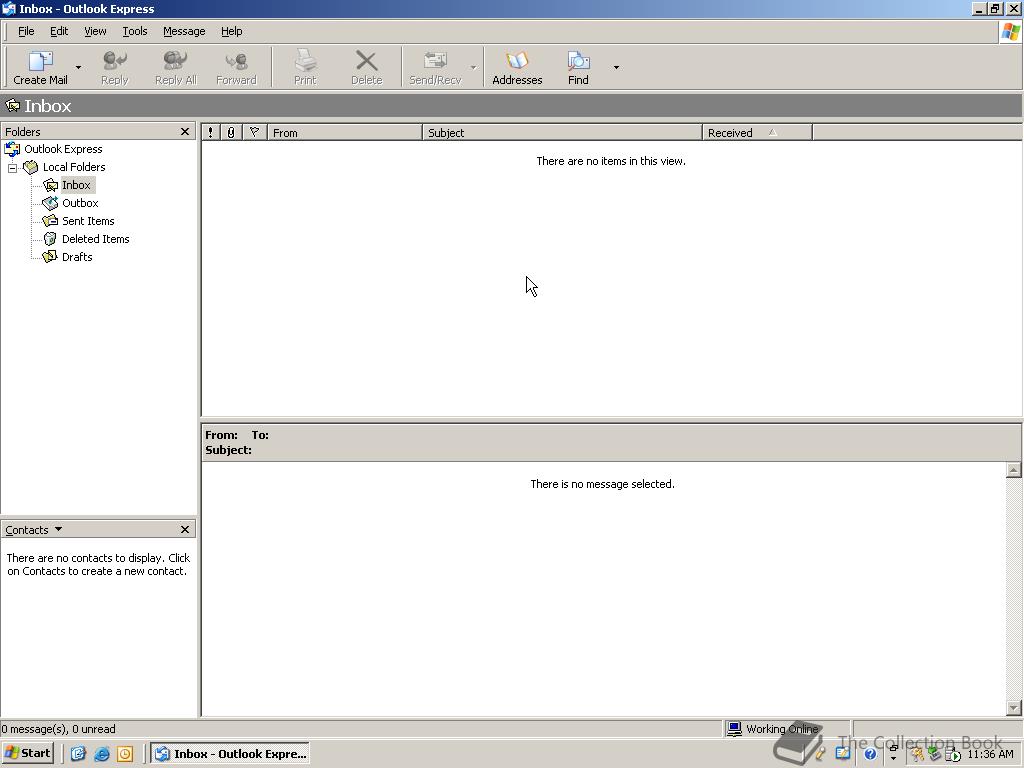Sort by Priority exclamation column
Screen dimensions: 1024x768
point(210,133)
